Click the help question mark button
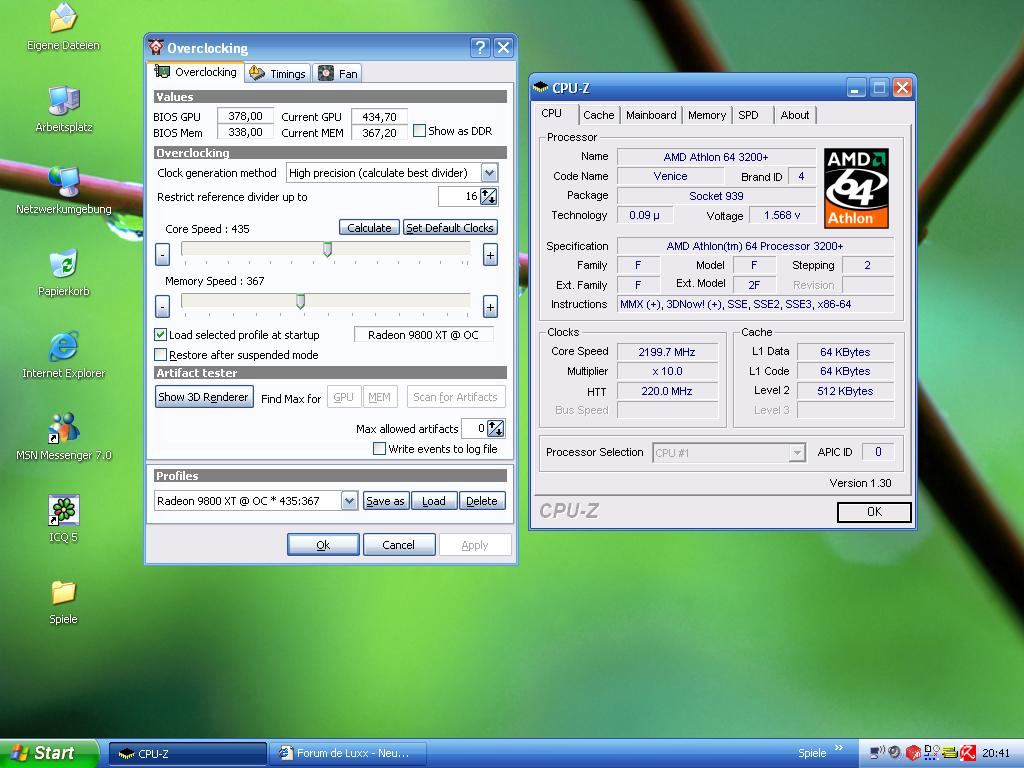The width and height of the screenshot is (1024, 768). click(480, 47)
